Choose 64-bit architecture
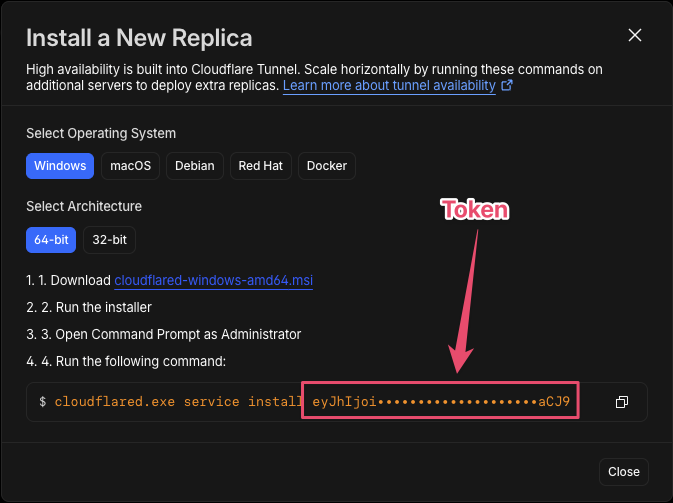The image size is (673, 503). 51,240
